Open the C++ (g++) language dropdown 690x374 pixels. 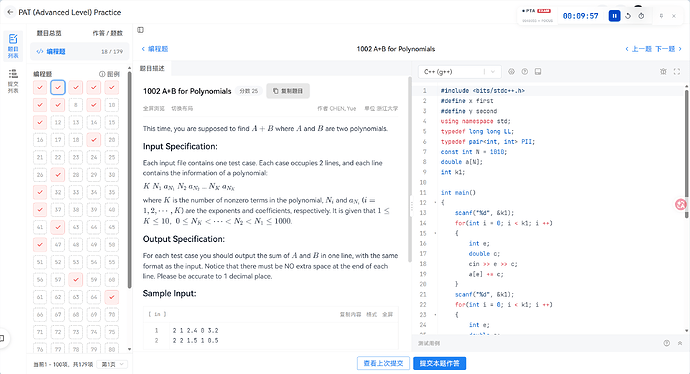tap(460, 71)
